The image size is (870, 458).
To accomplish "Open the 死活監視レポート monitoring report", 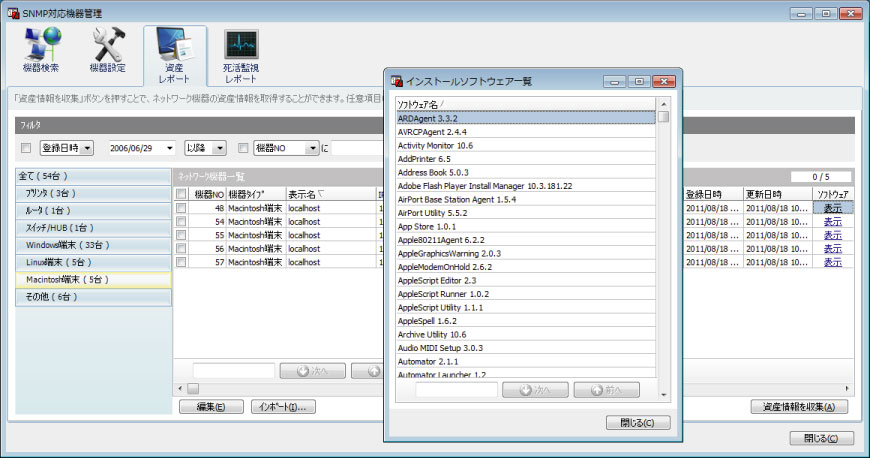I will (241, 56).
